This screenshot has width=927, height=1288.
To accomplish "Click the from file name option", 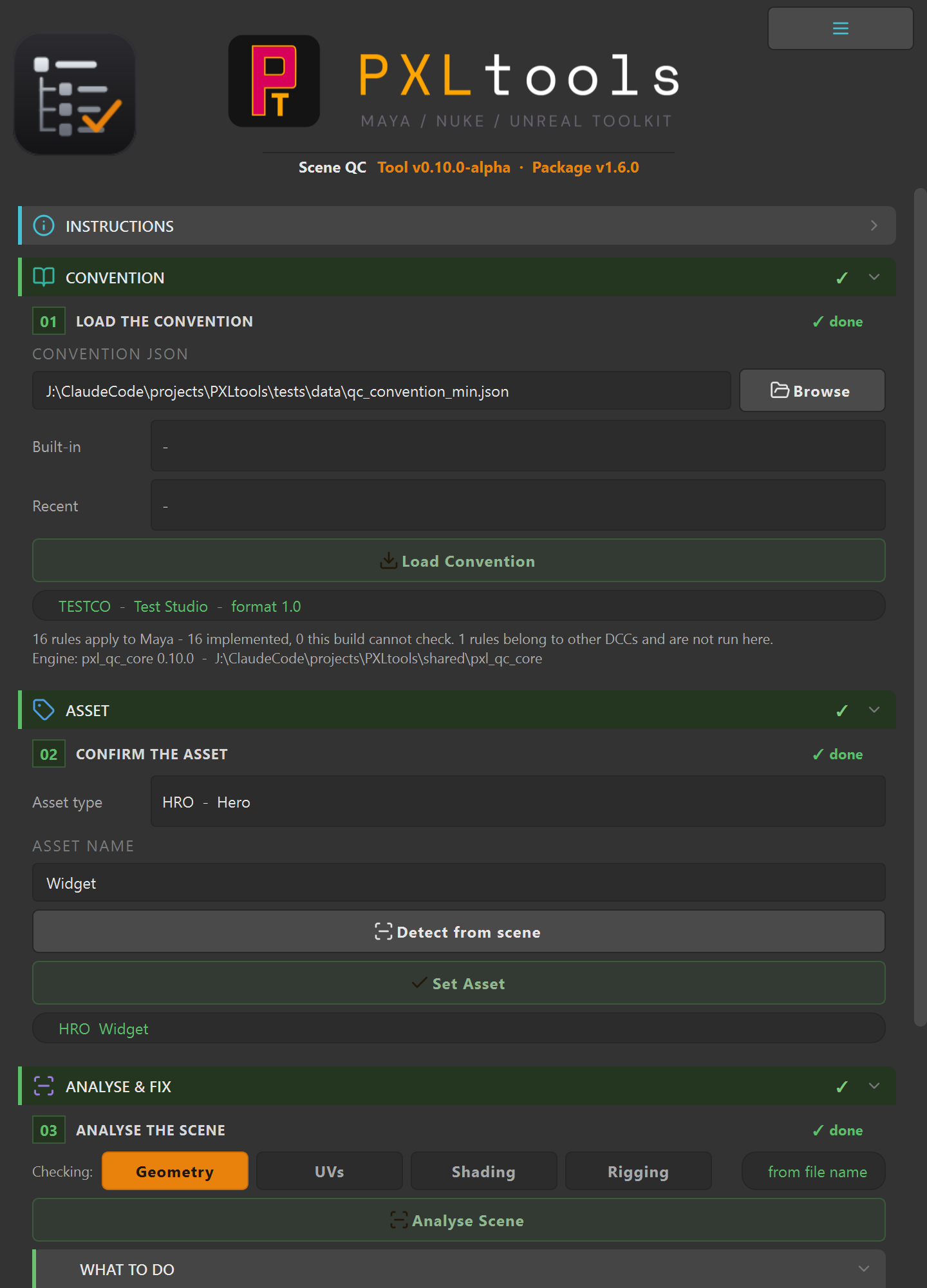I will tap(814, 1171).
